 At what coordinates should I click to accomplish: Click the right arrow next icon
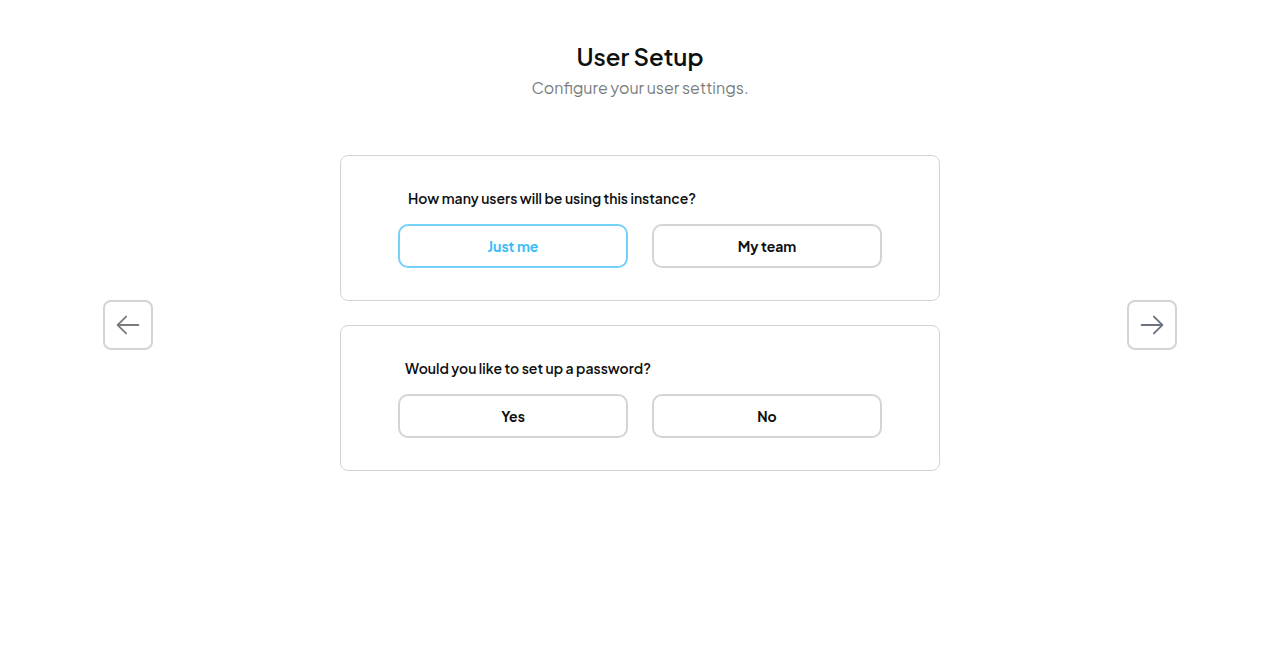(1152, 325)
